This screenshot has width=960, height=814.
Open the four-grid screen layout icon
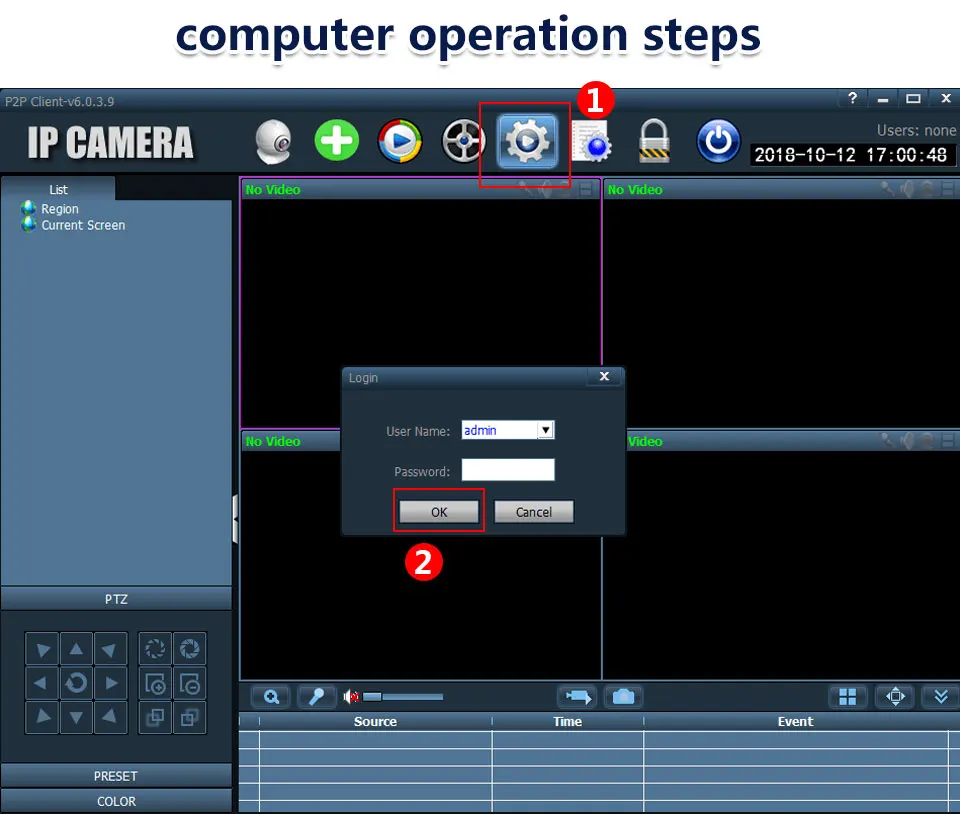tap(848, 696)
